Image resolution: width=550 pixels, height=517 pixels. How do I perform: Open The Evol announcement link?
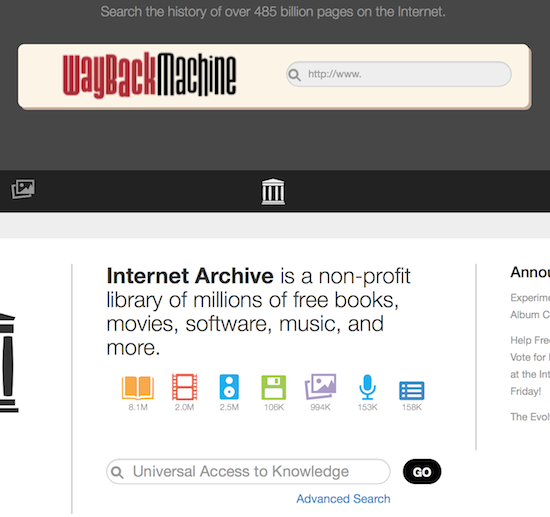point(530,417)
